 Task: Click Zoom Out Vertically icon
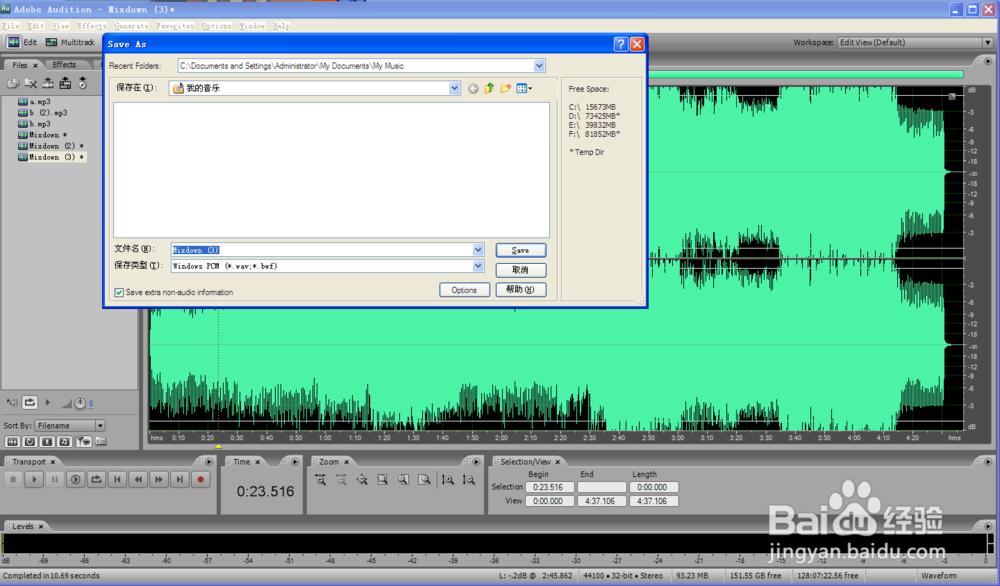(x=469, y=480)
